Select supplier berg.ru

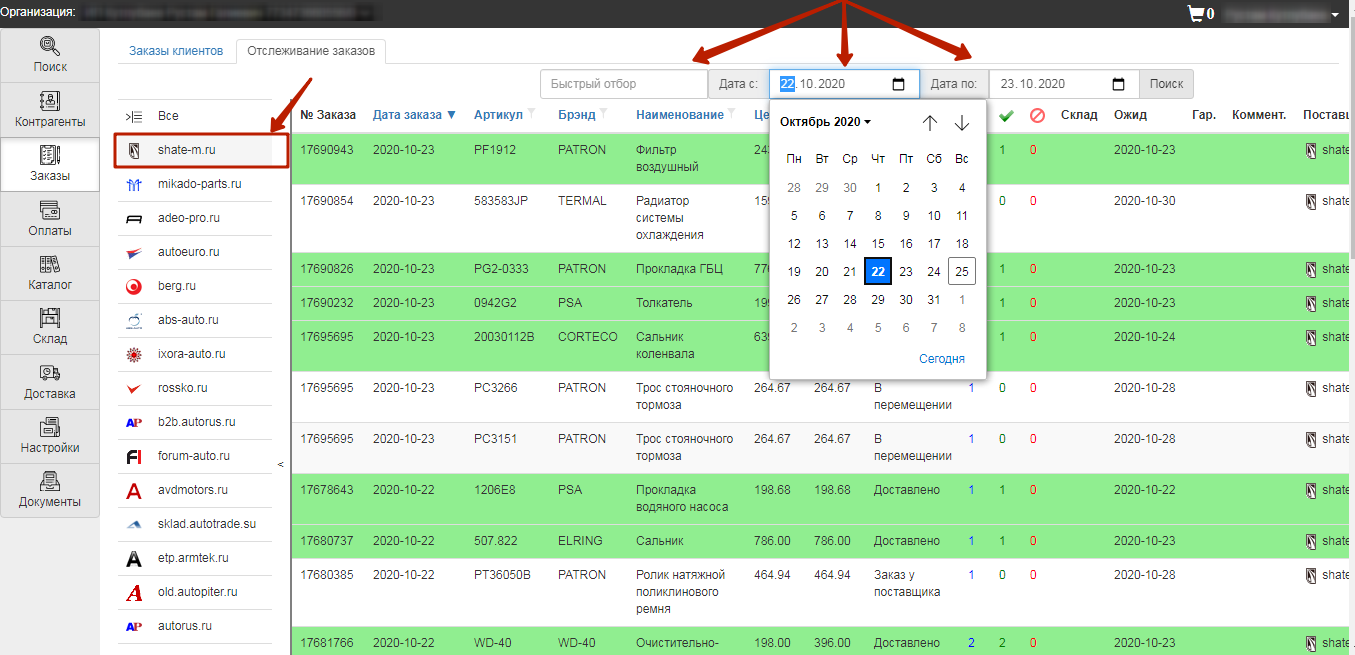[195, 286]
